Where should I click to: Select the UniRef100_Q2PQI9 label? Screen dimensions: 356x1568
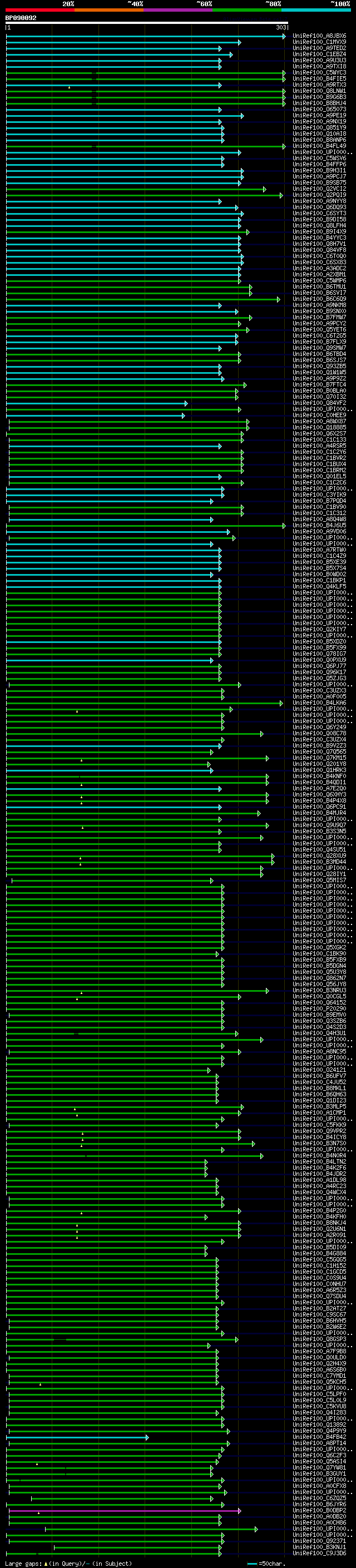pyautogui.click(x=319, y=195)
